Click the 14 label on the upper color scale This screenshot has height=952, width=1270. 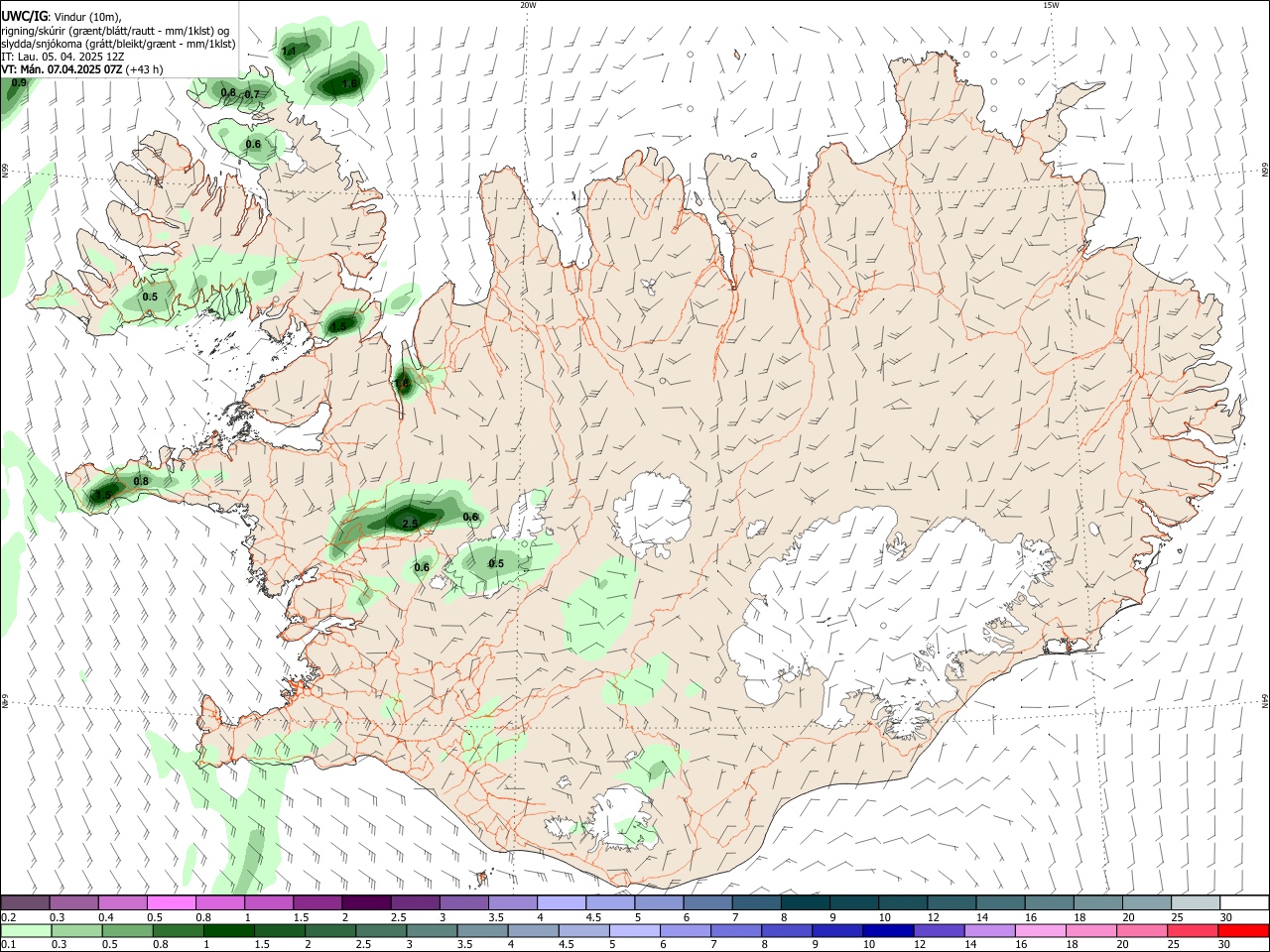point(982,917)
